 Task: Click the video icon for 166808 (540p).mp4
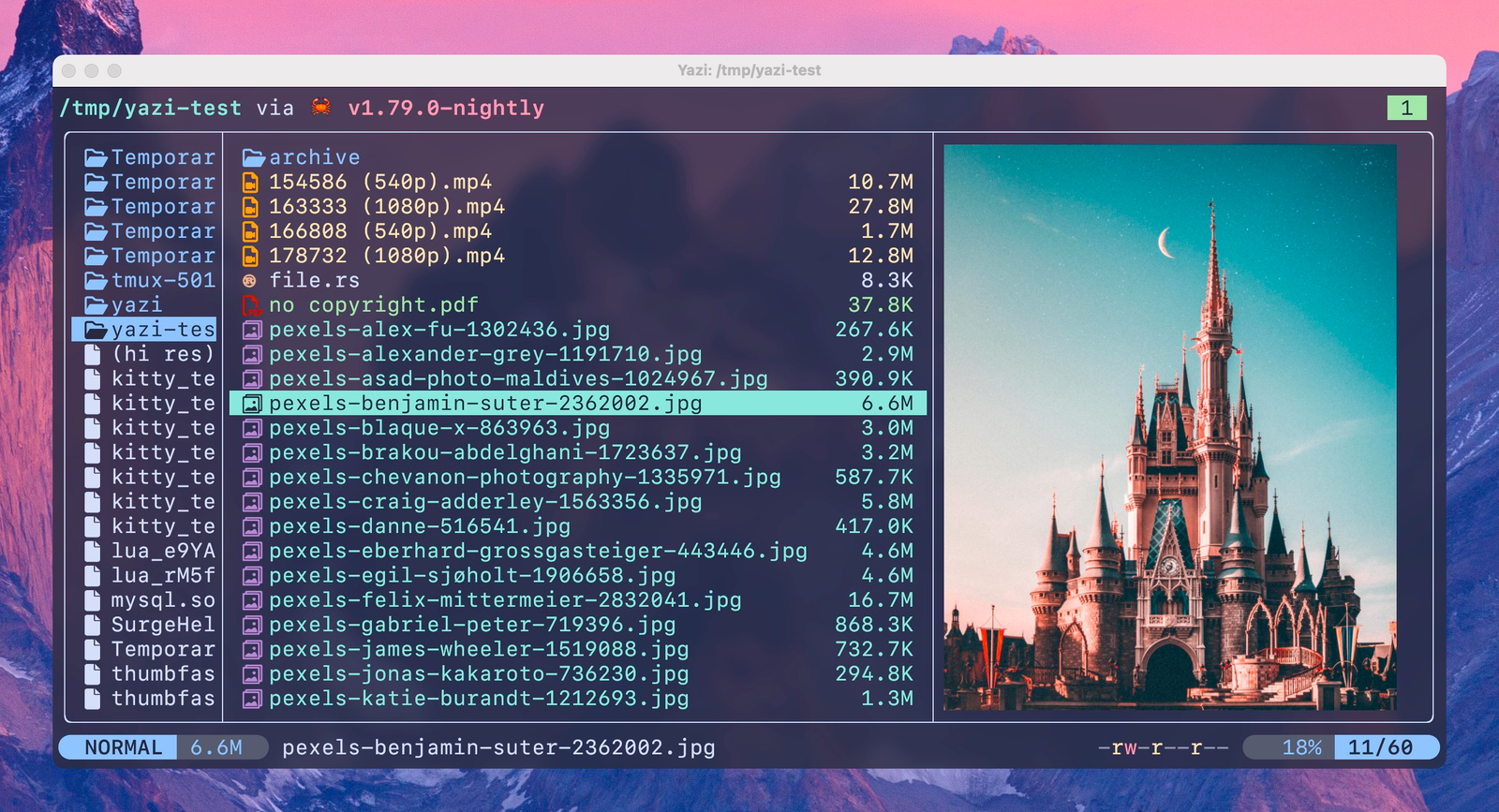(250, 231)
